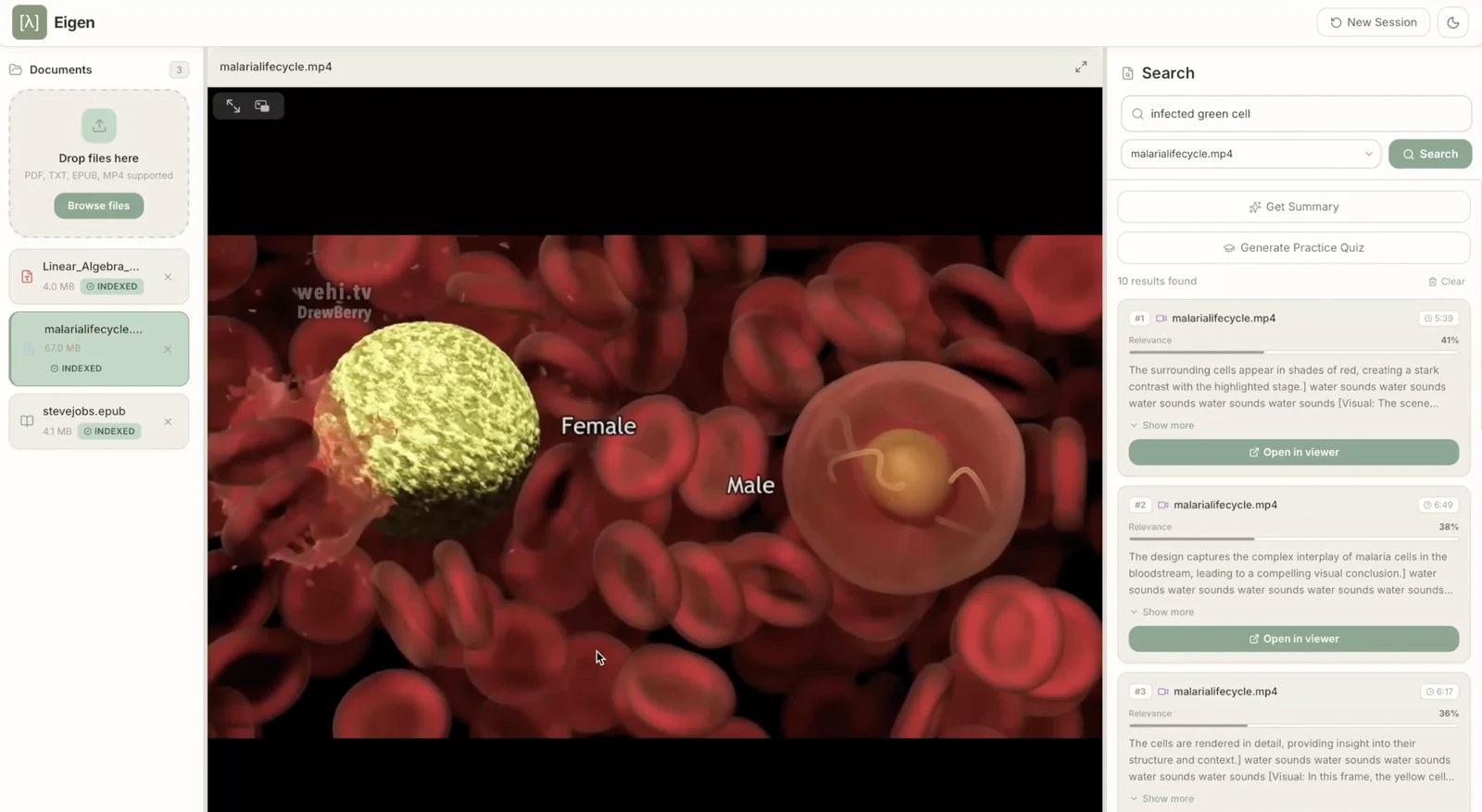Click the video icon on result #3
The image size is (1482, 812).
(x=1163, y=692)
